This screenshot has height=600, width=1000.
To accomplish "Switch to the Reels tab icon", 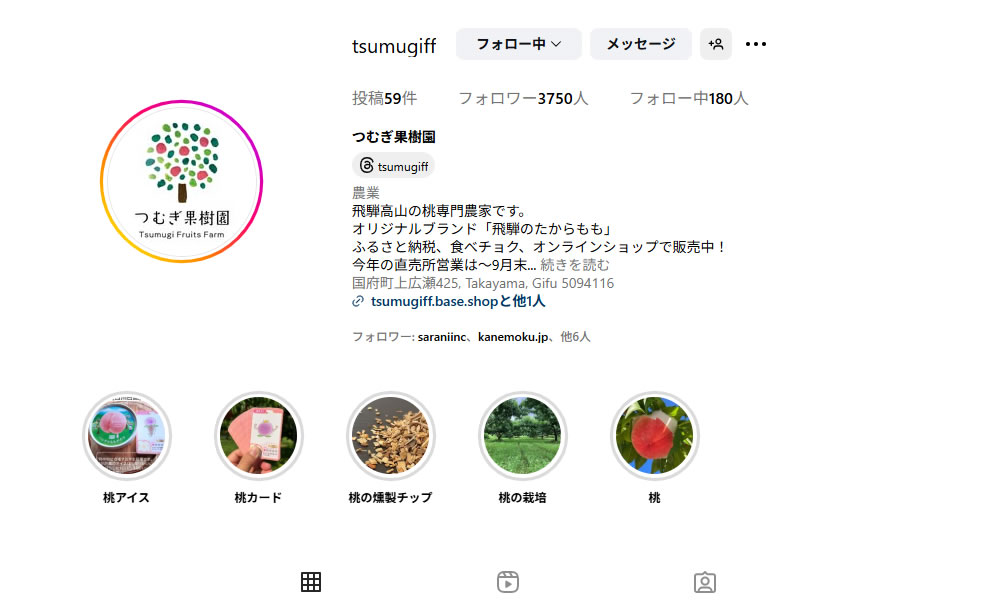I will tap(508, 582).
